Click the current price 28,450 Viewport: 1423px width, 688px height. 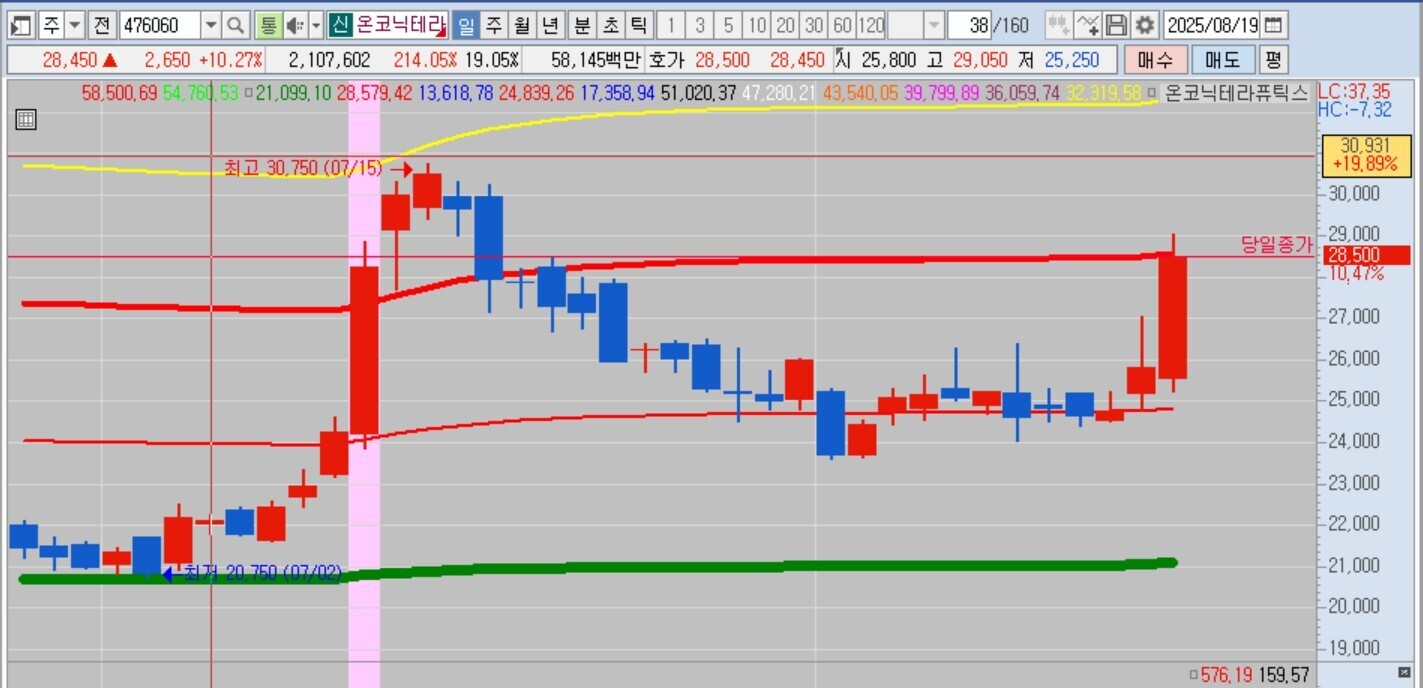(x=70, y=60)
